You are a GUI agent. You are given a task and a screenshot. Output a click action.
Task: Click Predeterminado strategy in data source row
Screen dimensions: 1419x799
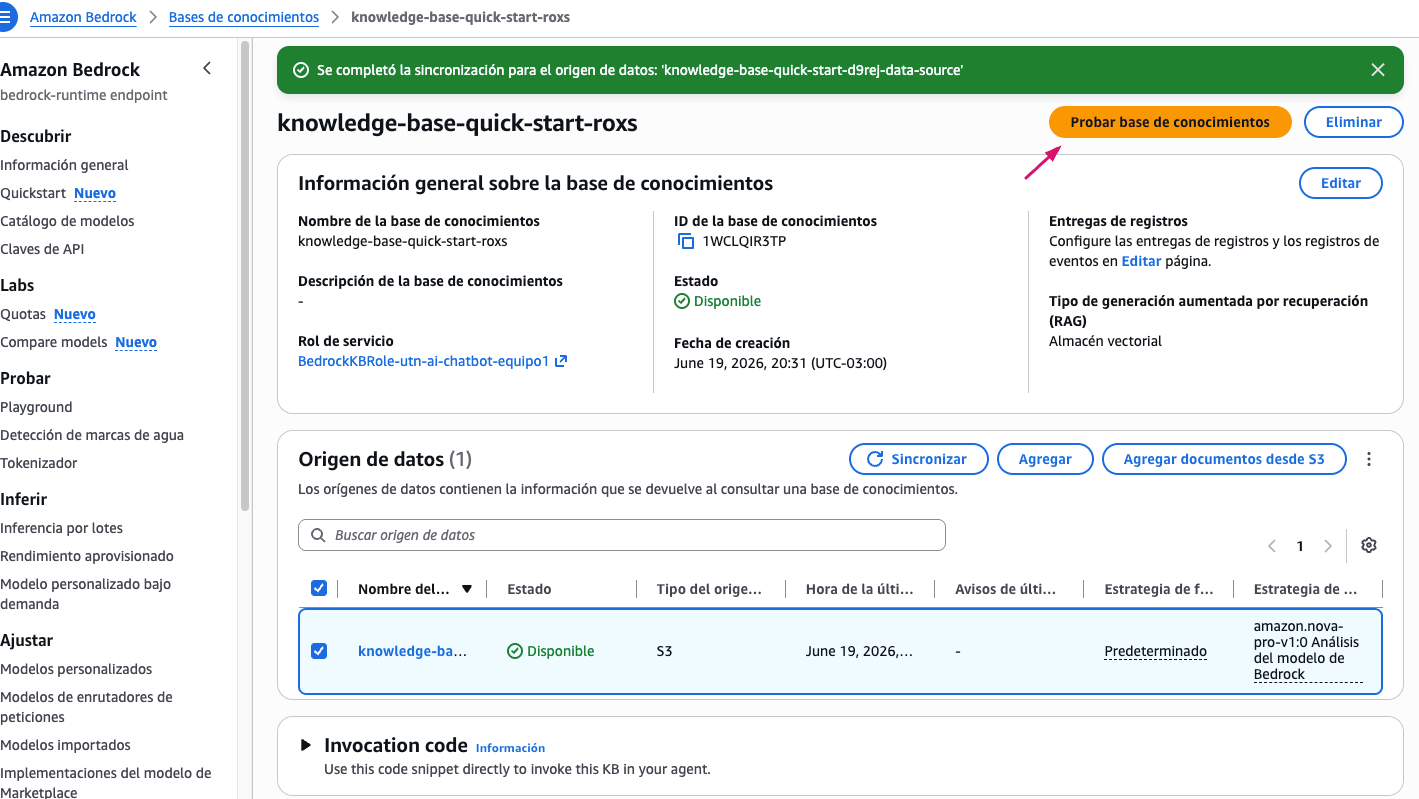pos(1155,651)
